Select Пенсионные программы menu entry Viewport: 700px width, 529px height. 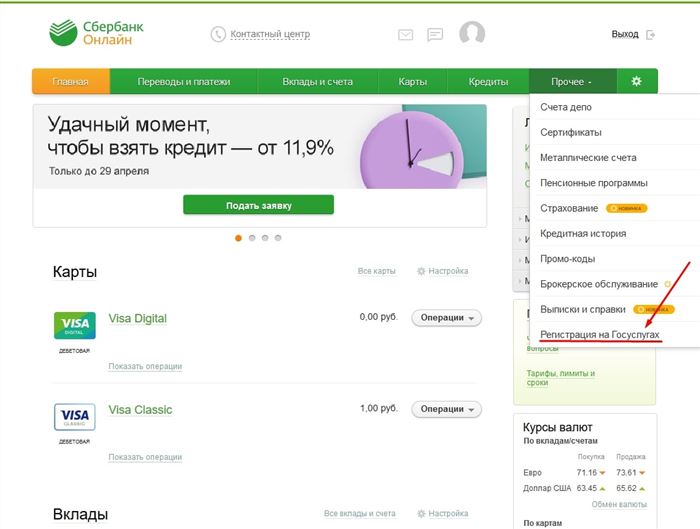[x=614, y=183]
